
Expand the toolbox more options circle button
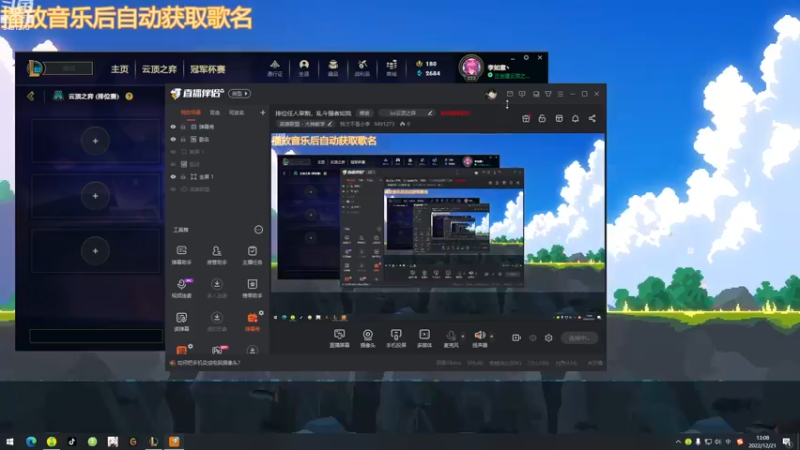259,230
